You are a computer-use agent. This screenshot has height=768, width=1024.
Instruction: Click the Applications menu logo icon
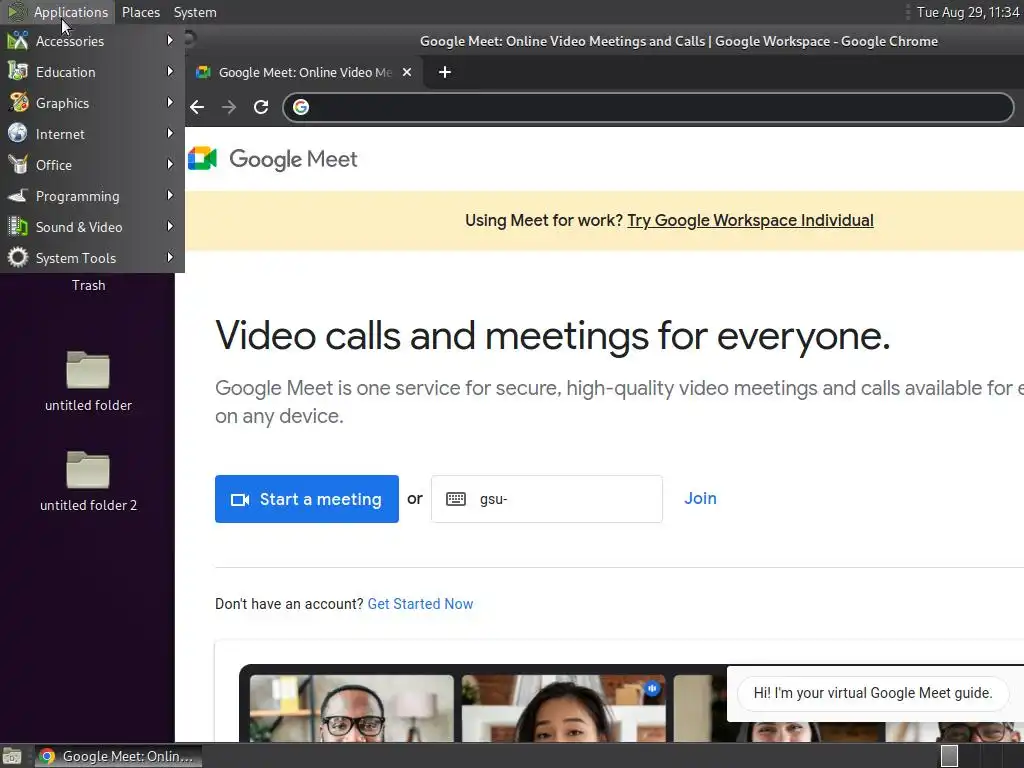[16, 12]
